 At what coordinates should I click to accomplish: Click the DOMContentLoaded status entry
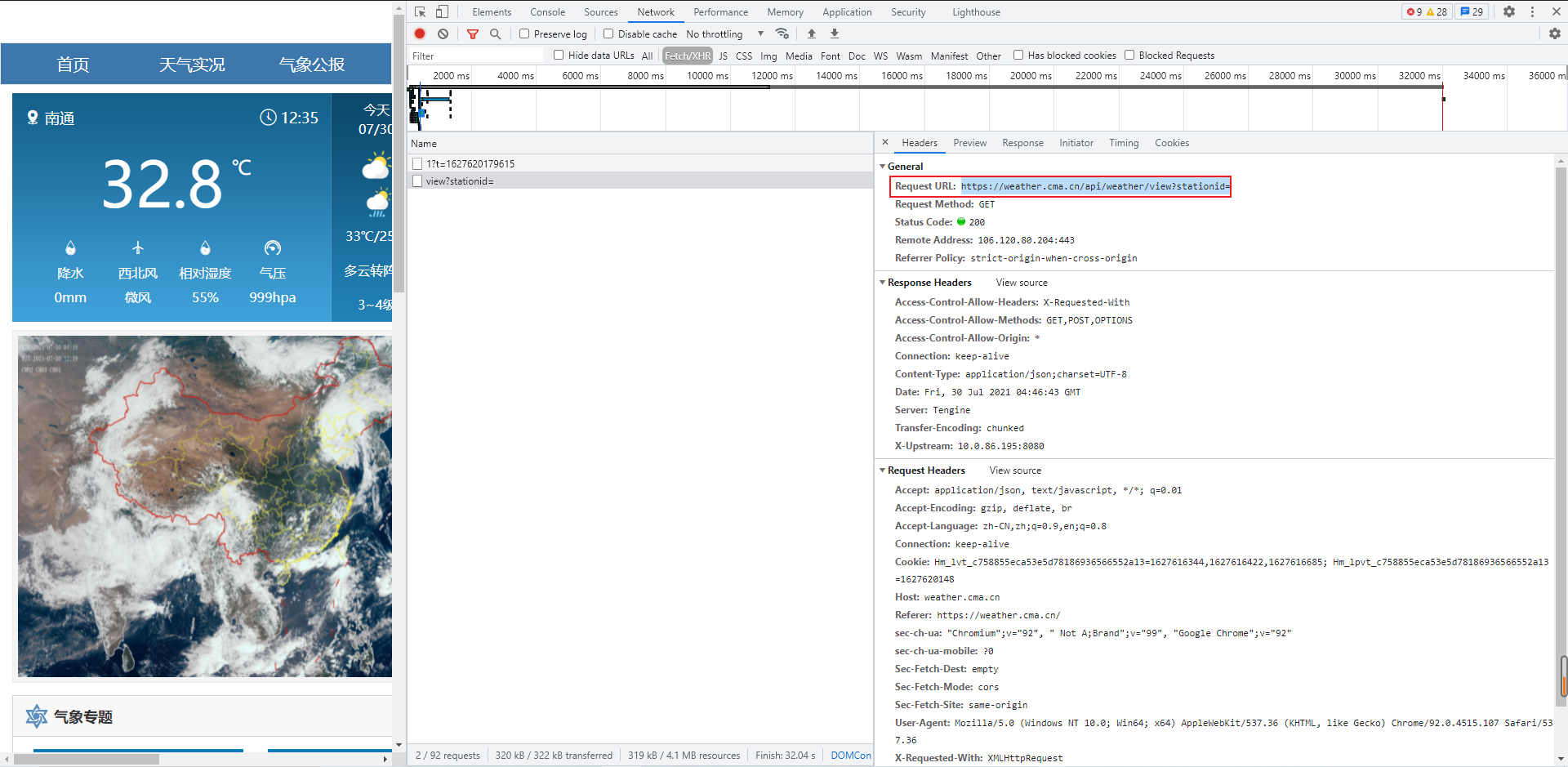coord(850,755)
